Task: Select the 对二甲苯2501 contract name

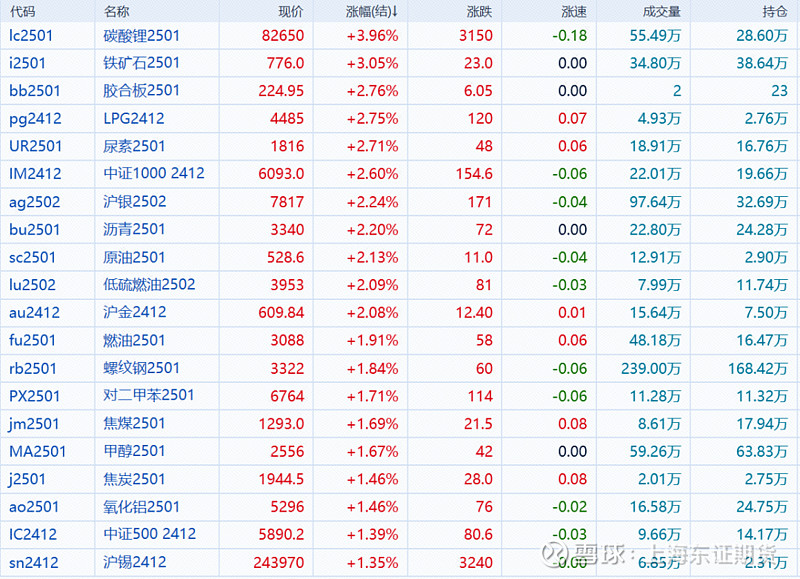Action: [149, 396]
